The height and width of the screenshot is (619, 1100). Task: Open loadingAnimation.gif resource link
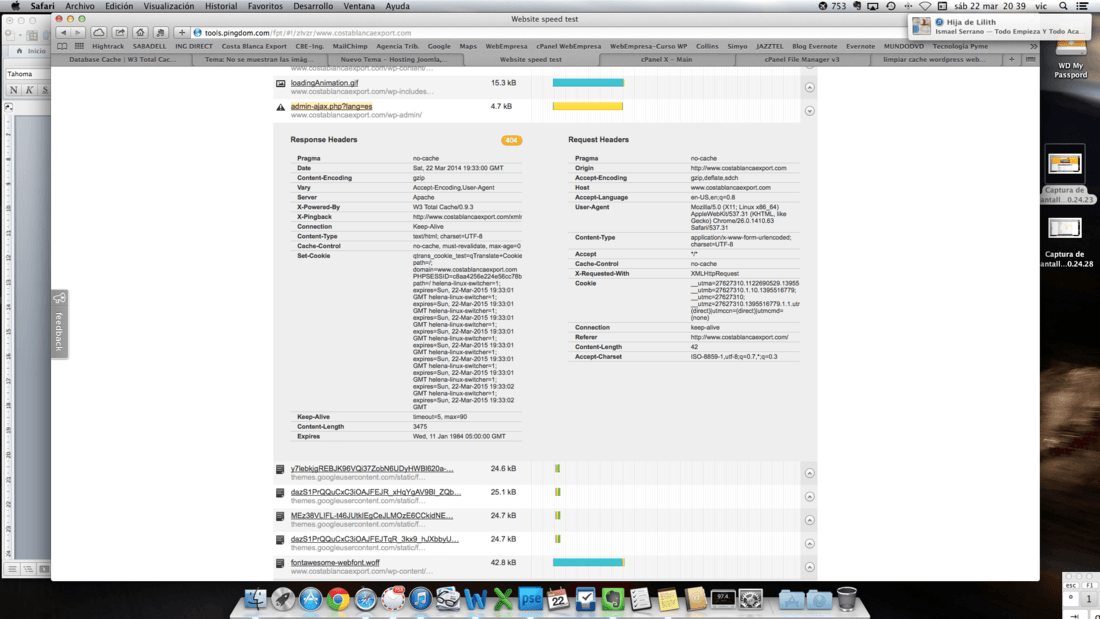[324, 83]
